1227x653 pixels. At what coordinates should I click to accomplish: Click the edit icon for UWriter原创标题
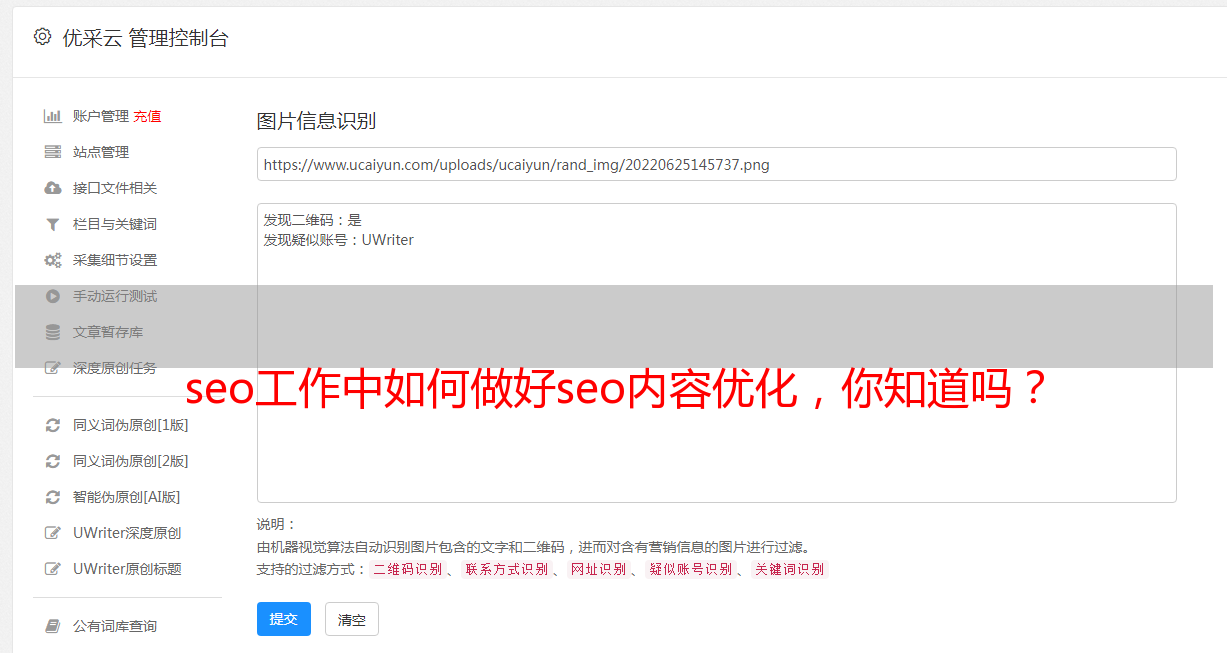53,569
